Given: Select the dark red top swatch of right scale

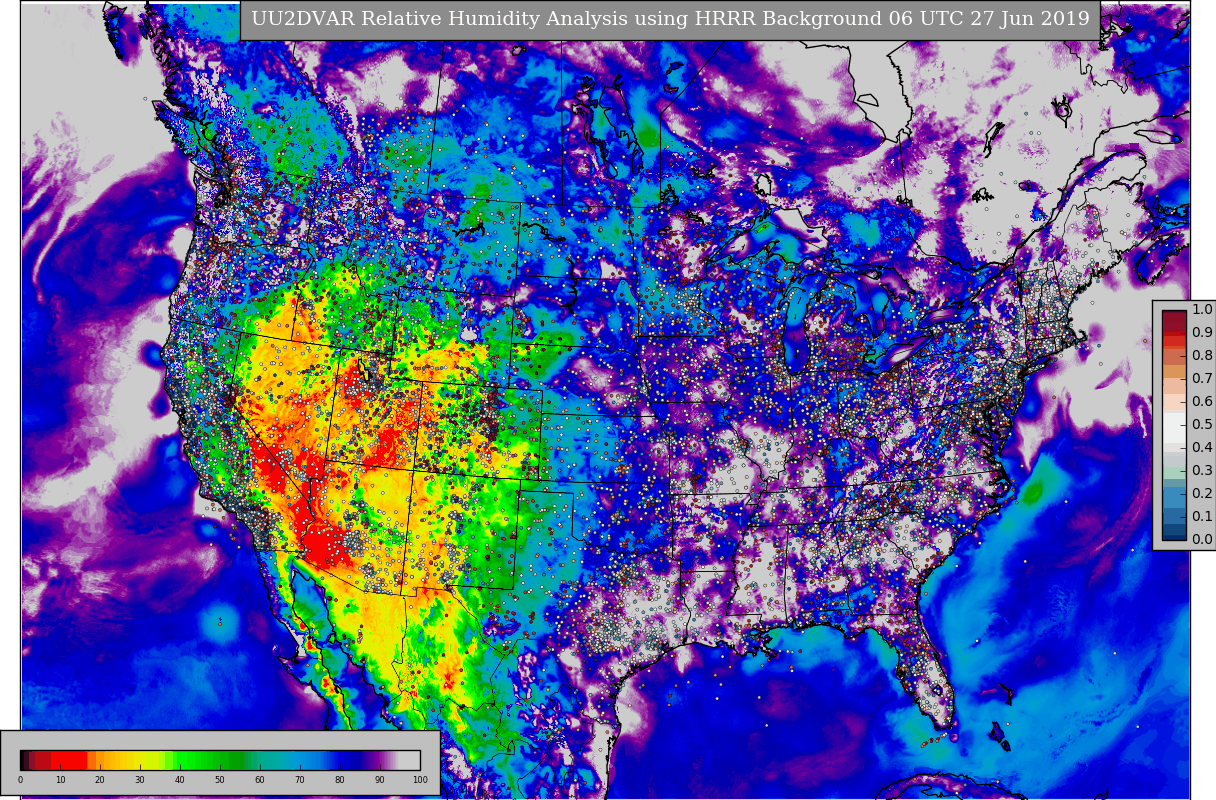Looking at the screenshot, I should [1174, 321].
